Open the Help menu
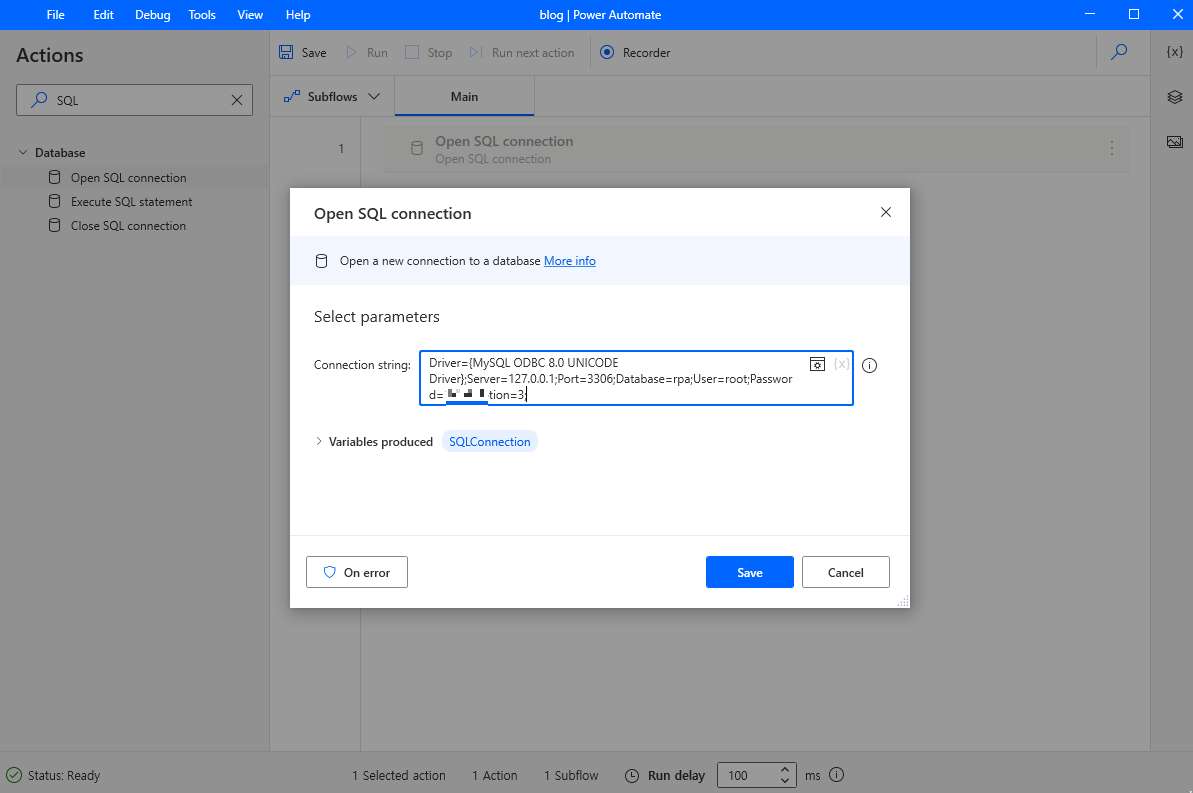The height and width of the screenshot is (793, 1193). coord(297,14)
